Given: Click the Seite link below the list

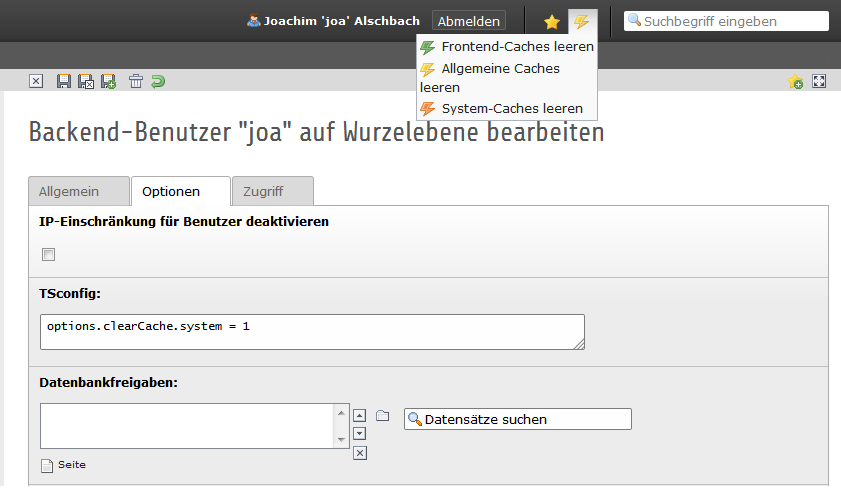Looking at the screenshot, I should (x=72, y=465).
